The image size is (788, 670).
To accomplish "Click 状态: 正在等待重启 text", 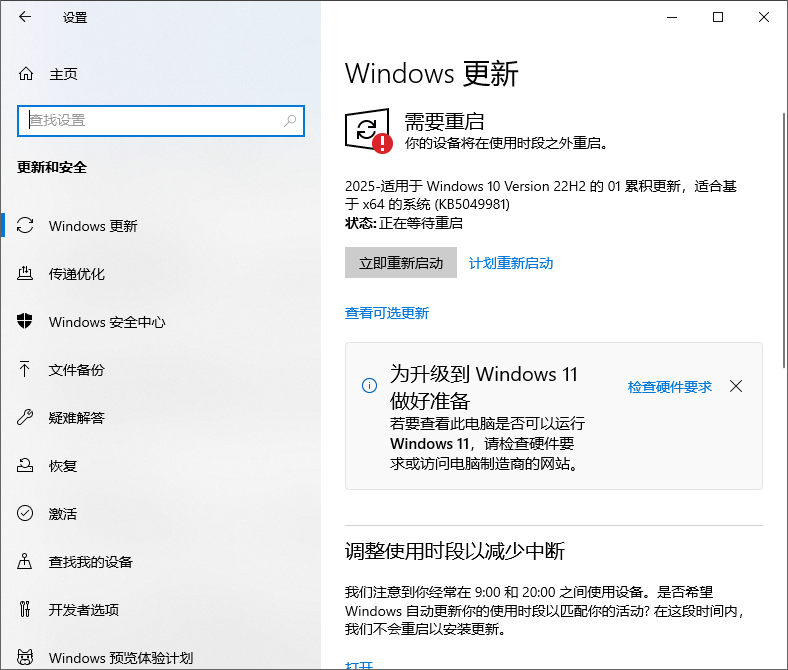I will point(404,223).
